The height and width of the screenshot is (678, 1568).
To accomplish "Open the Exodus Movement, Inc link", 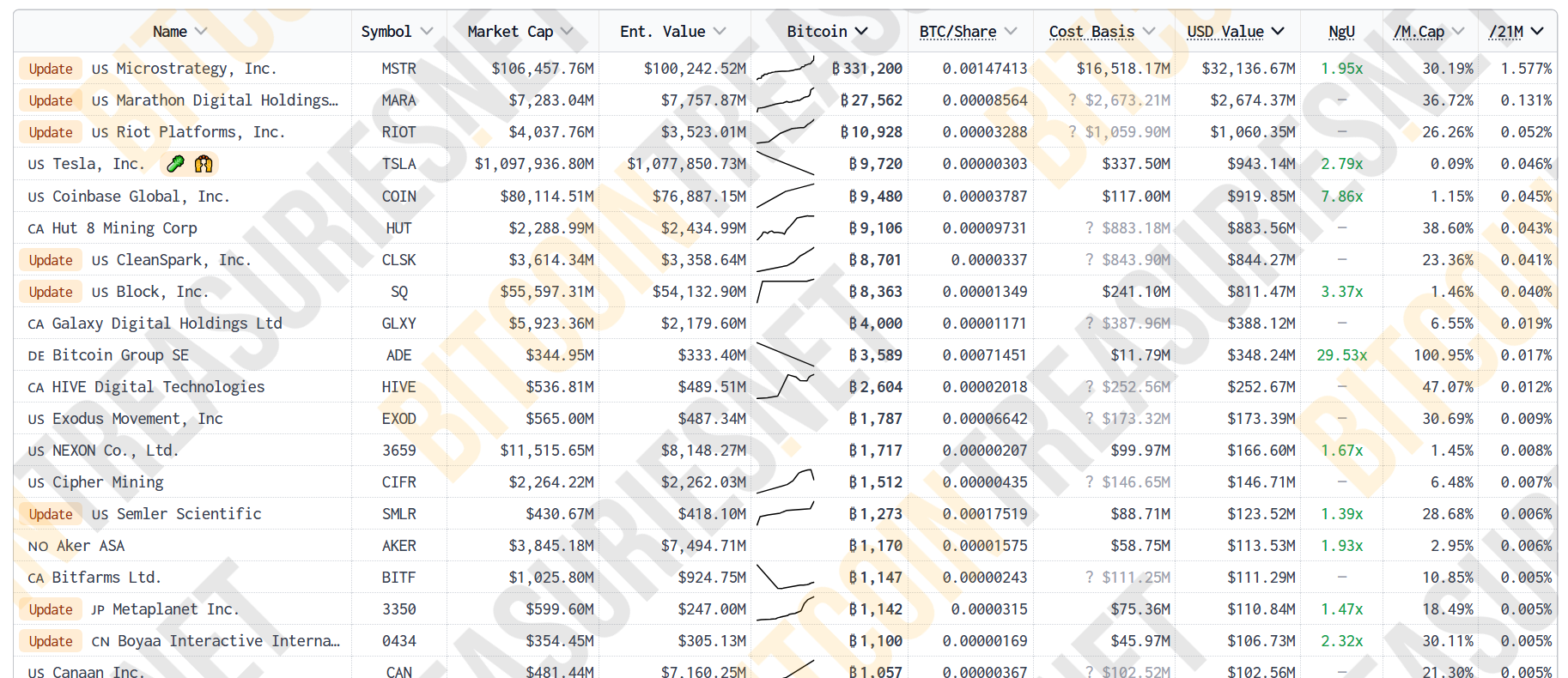I will click(x=138, y=419).
